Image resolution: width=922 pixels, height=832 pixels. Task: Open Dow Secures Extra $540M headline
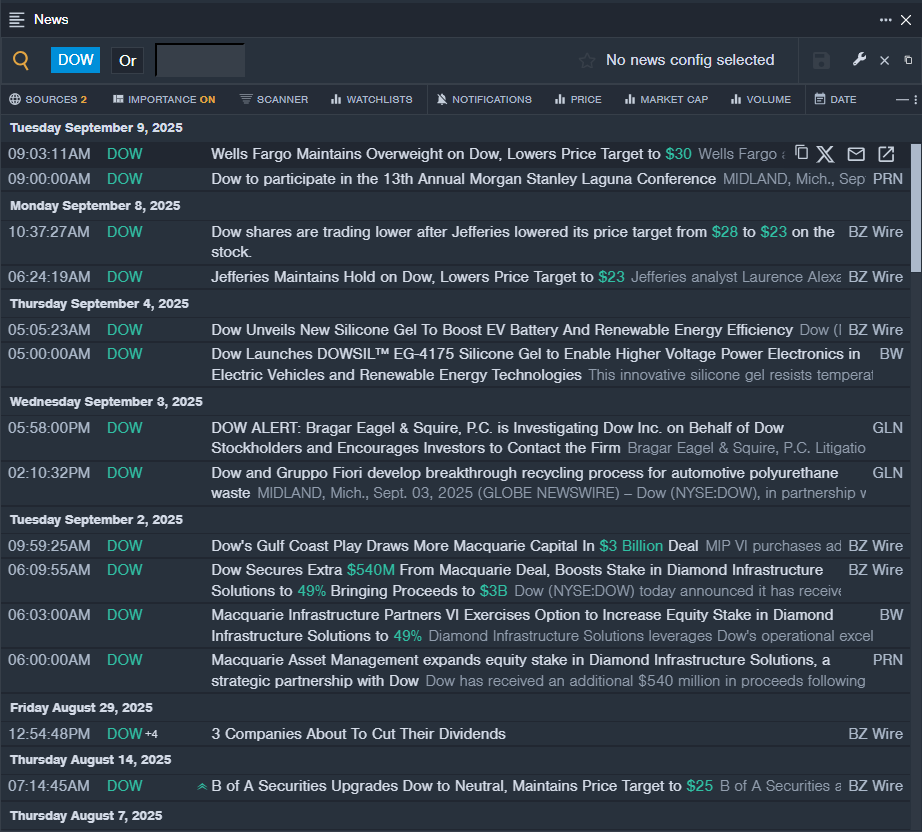click(517, 580)
